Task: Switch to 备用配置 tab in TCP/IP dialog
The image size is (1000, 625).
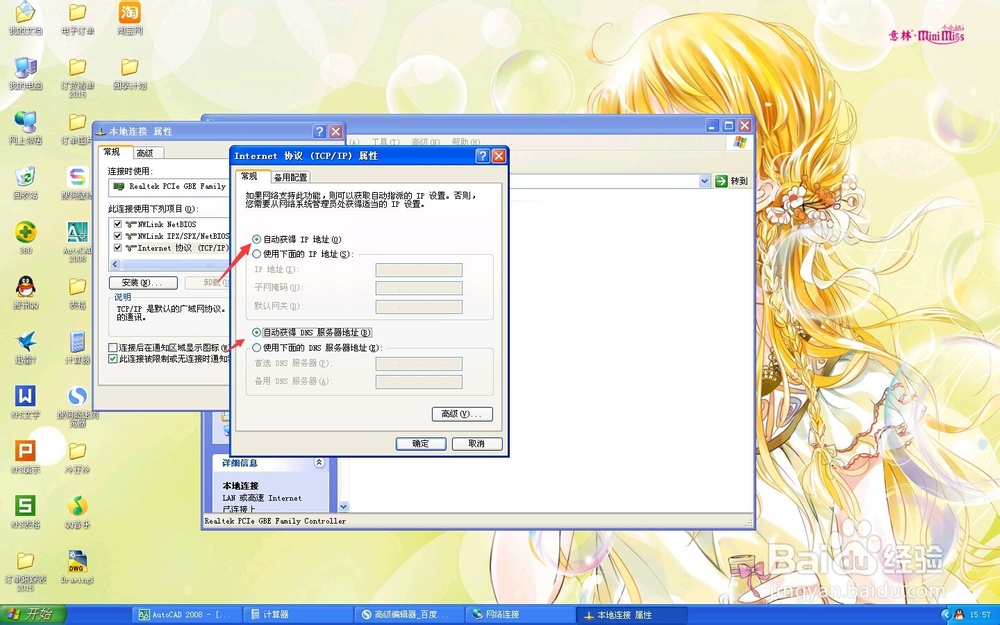Action: tap(290, 177)
